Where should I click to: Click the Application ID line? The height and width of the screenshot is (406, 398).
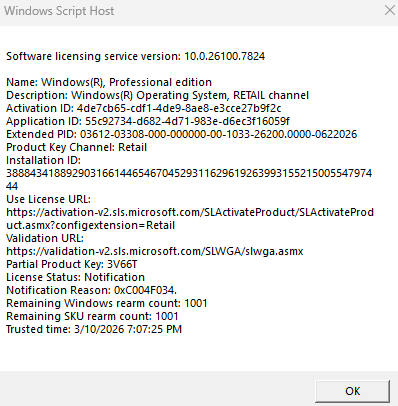pos(148,121)
